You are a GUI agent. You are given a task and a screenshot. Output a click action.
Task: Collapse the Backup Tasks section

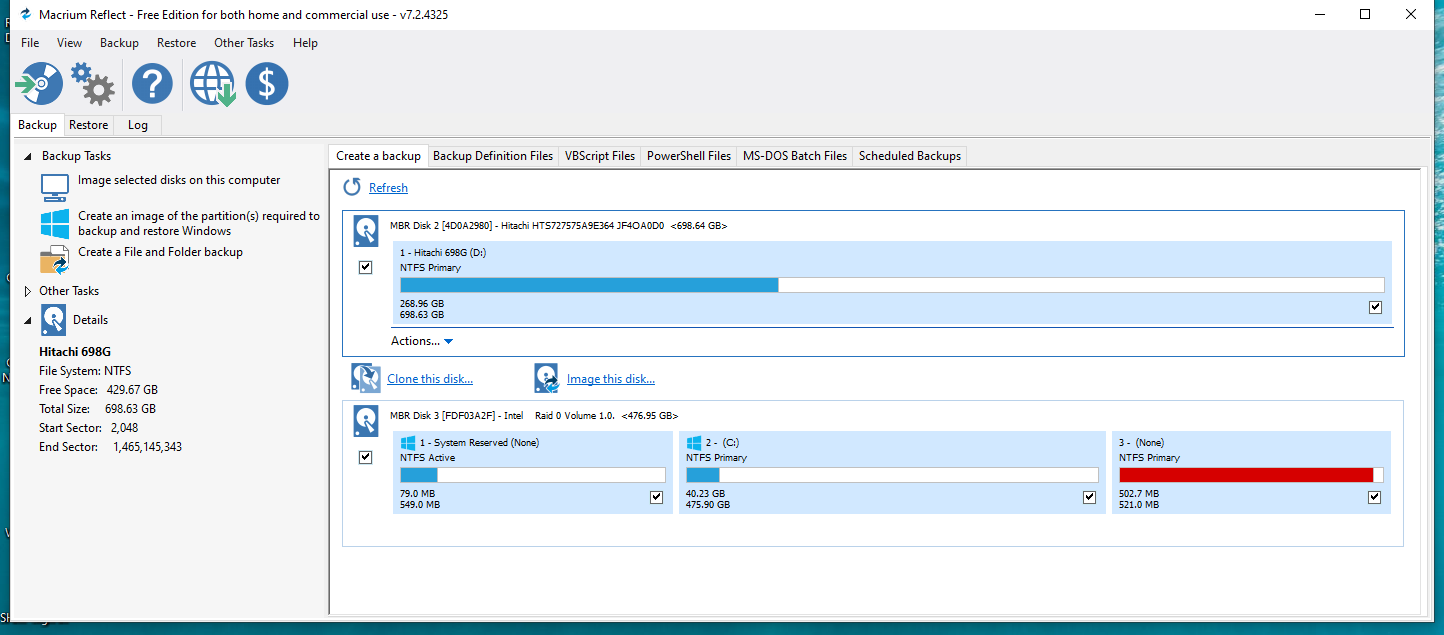coord(28,157)
